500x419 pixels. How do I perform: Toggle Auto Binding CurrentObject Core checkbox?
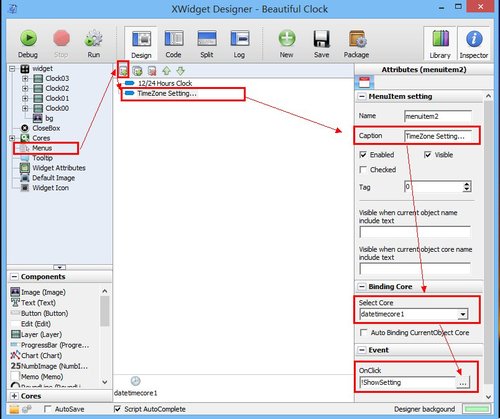pos(364,333)
